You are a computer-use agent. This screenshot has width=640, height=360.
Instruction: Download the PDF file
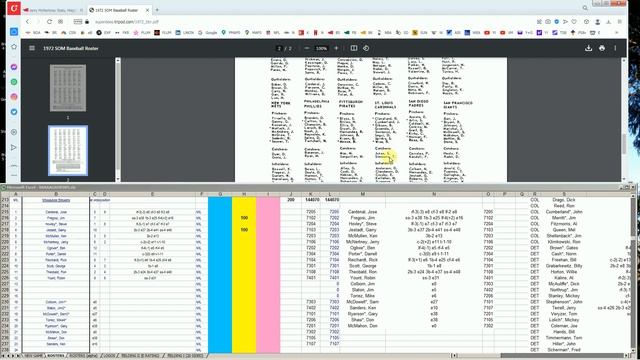tap(588, 48)
